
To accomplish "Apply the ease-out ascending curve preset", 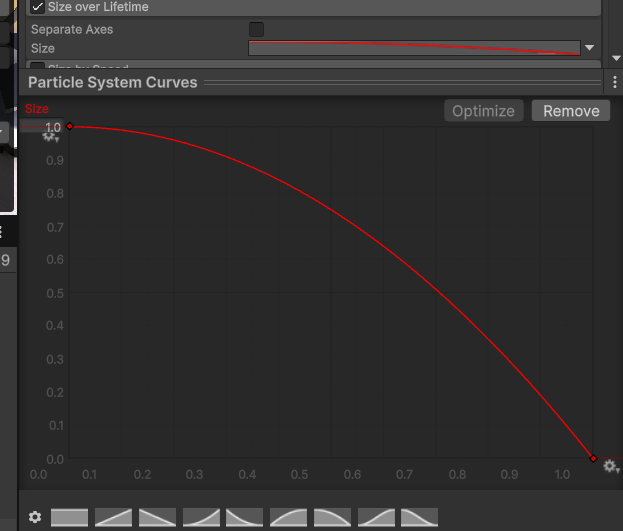I will point(288,517).
